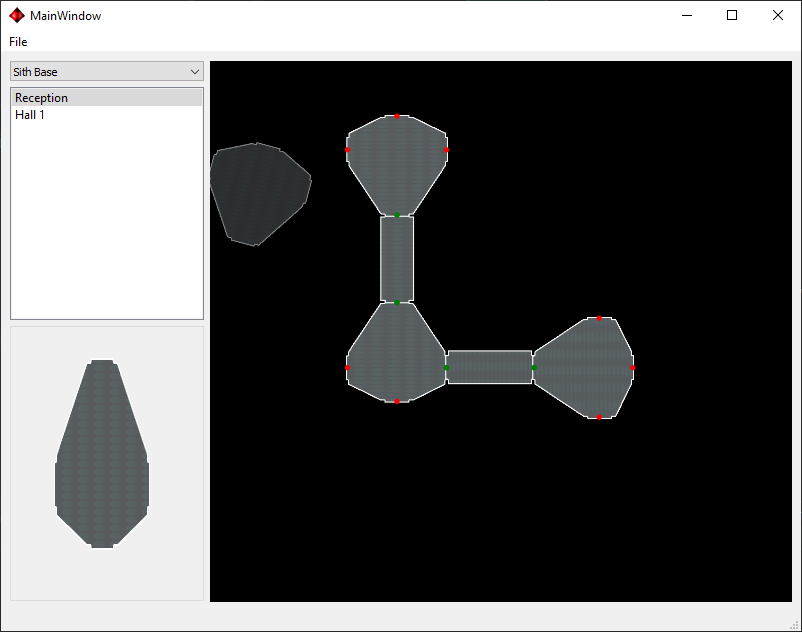Click the red hook at top of the upper room

(x=397, y=117)
